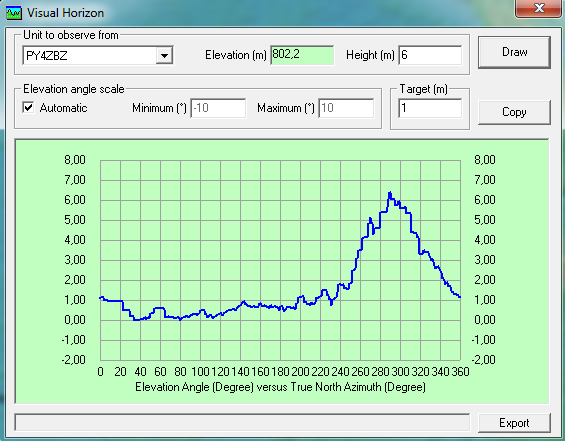Screen dimensions: 565x441
Task: Click the Maximum angle field showing 10
Action: point(346,108)
